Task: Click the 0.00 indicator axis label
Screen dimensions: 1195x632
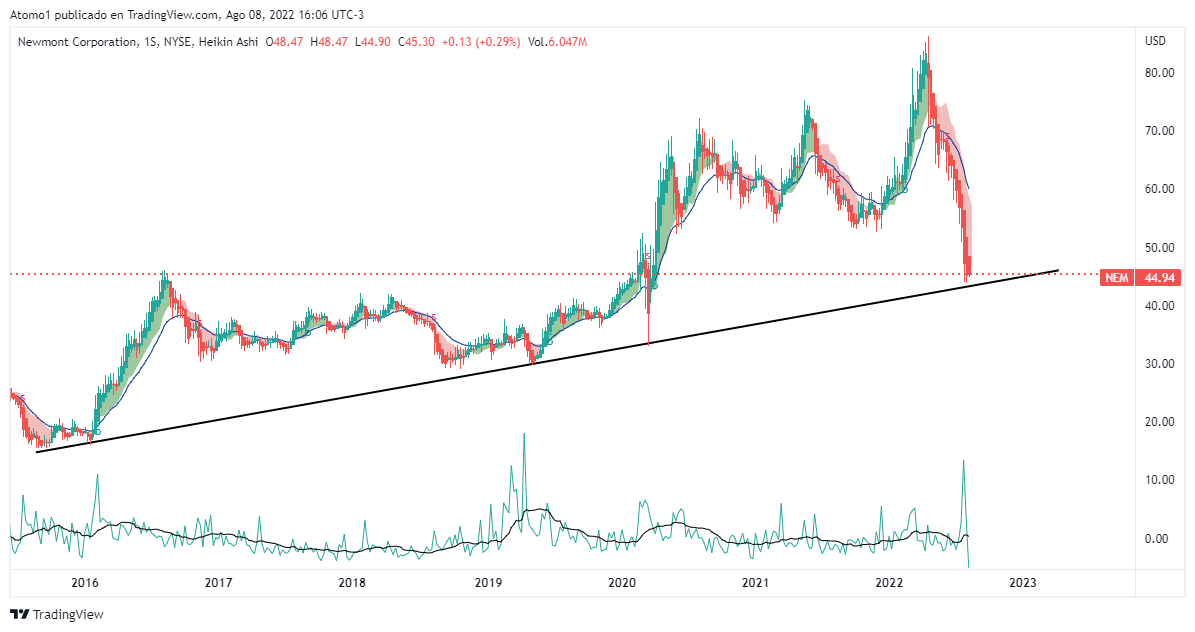Action: pos(1158,539)
